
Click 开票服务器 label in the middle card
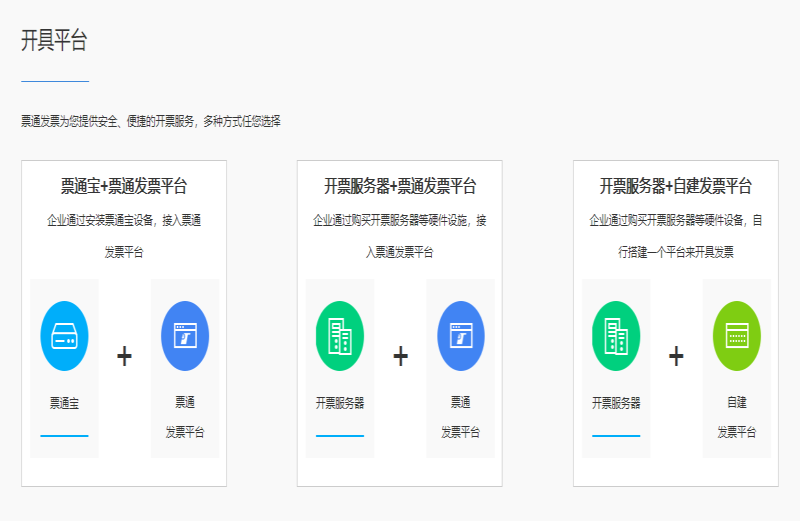340,403
